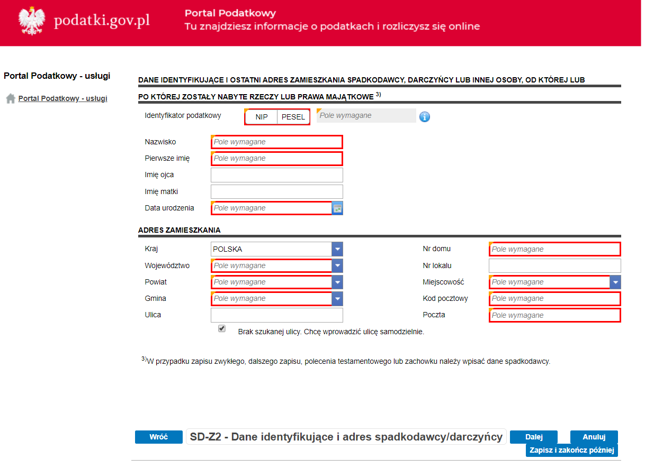This screenshot has height=468, width=645.
Task: Click the podatki.gov.pl site title
Action: 102,21
